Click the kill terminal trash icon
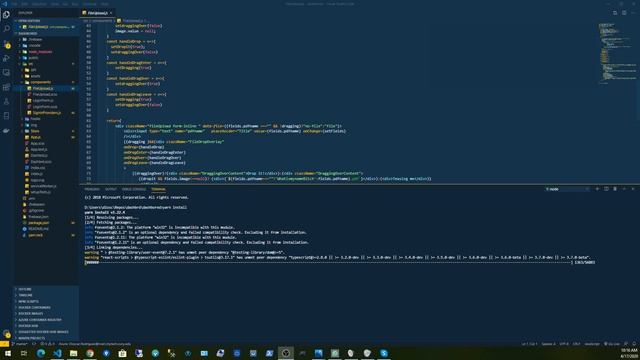 click(615, 189)
